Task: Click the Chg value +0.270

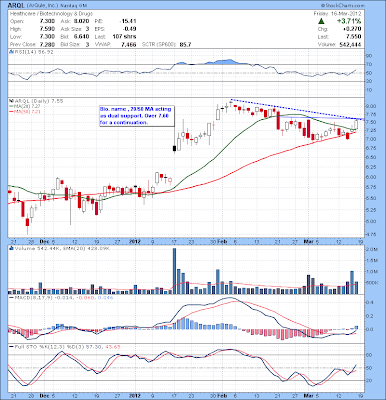Action: [x=353, y=29]
